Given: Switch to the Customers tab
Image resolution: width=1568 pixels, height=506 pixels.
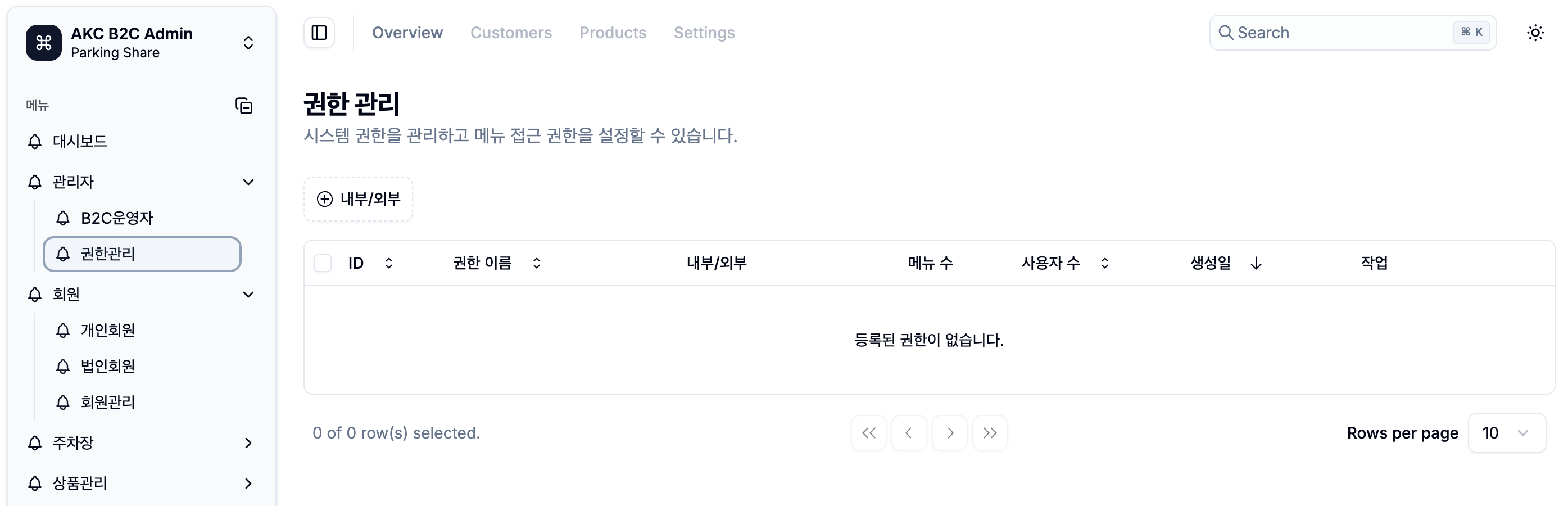Looking at the screenshot, I should (511, 32).
